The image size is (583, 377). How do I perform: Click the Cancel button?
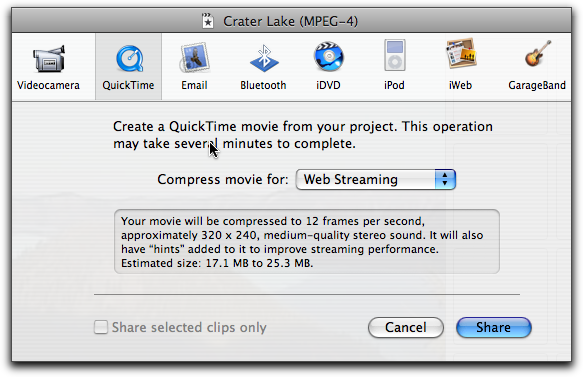pos(406,328)
